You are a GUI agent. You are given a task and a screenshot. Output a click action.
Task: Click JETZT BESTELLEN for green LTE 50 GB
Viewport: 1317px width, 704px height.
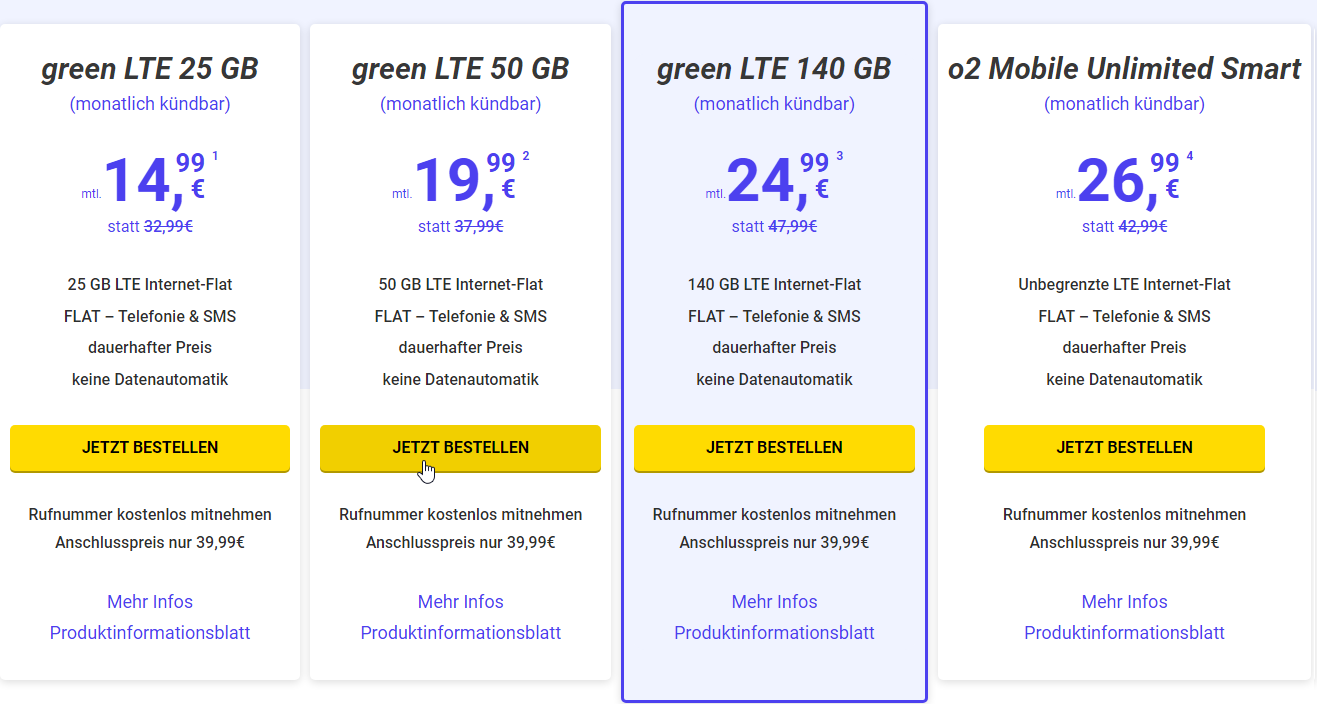coord(460,448)
